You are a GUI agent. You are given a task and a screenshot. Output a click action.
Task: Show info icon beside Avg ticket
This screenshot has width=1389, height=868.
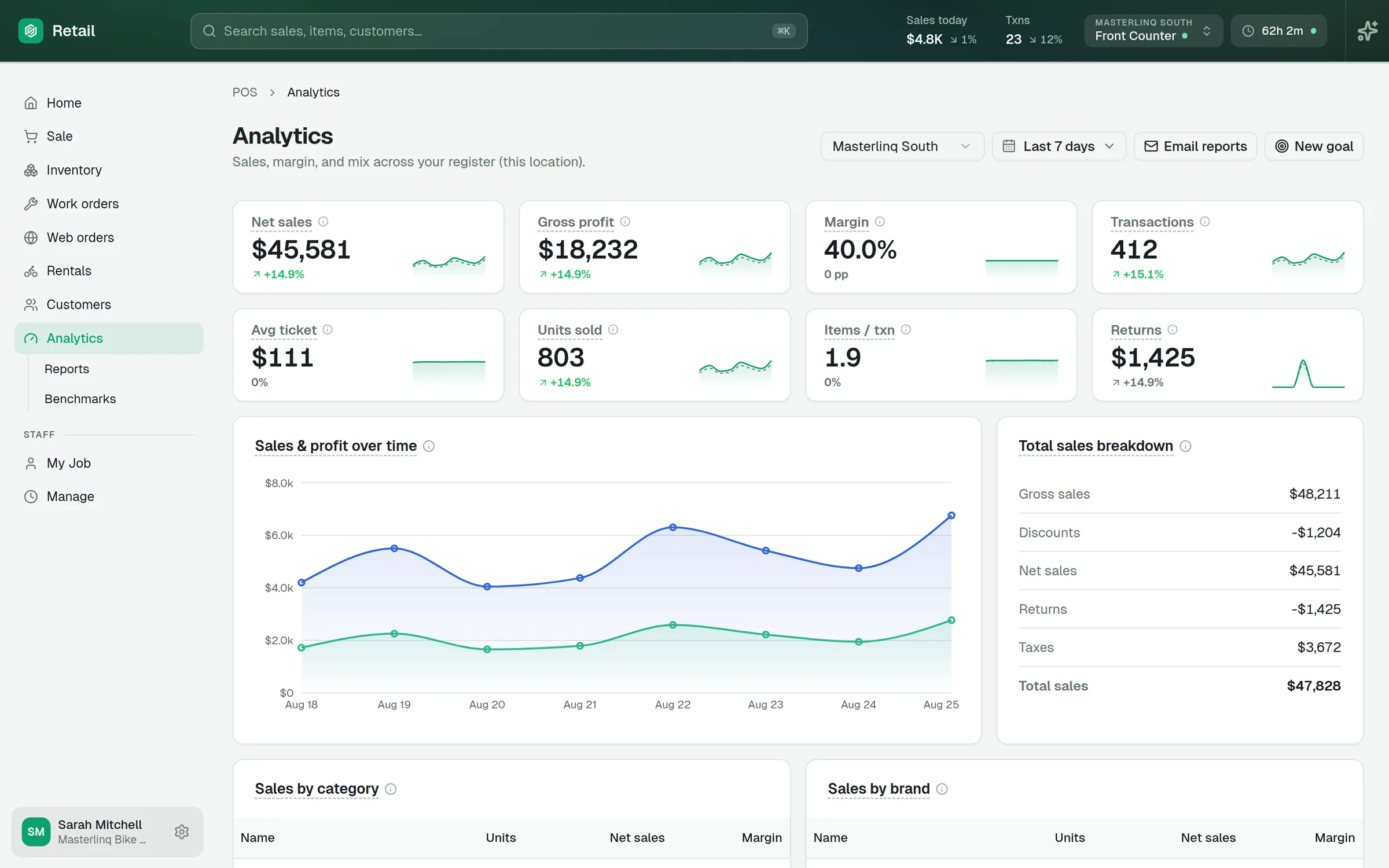(328, 329)
